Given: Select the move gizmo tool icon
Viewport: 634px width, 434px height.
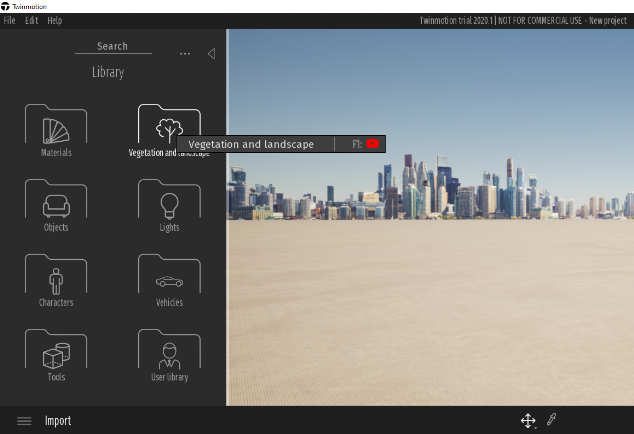Looking at the screenshot, I should pyautogui.click(x=528, y=420).
